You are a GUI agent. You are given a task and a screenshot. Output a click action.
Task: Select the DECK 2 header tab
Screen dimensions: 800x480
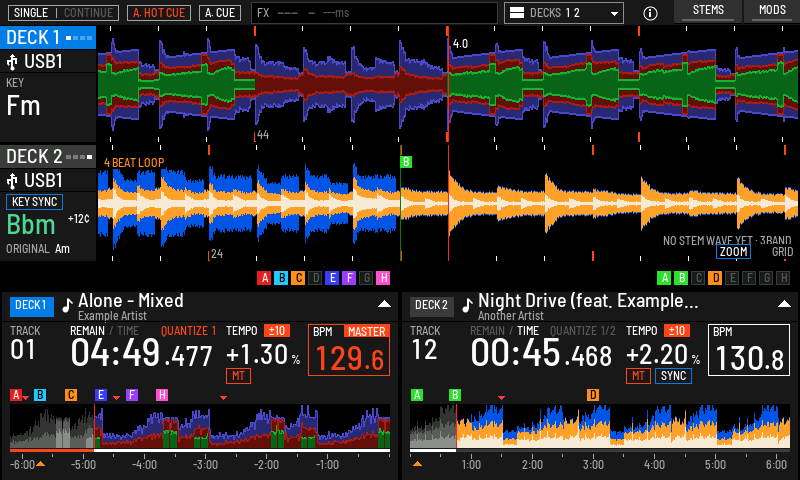(48, 157)
